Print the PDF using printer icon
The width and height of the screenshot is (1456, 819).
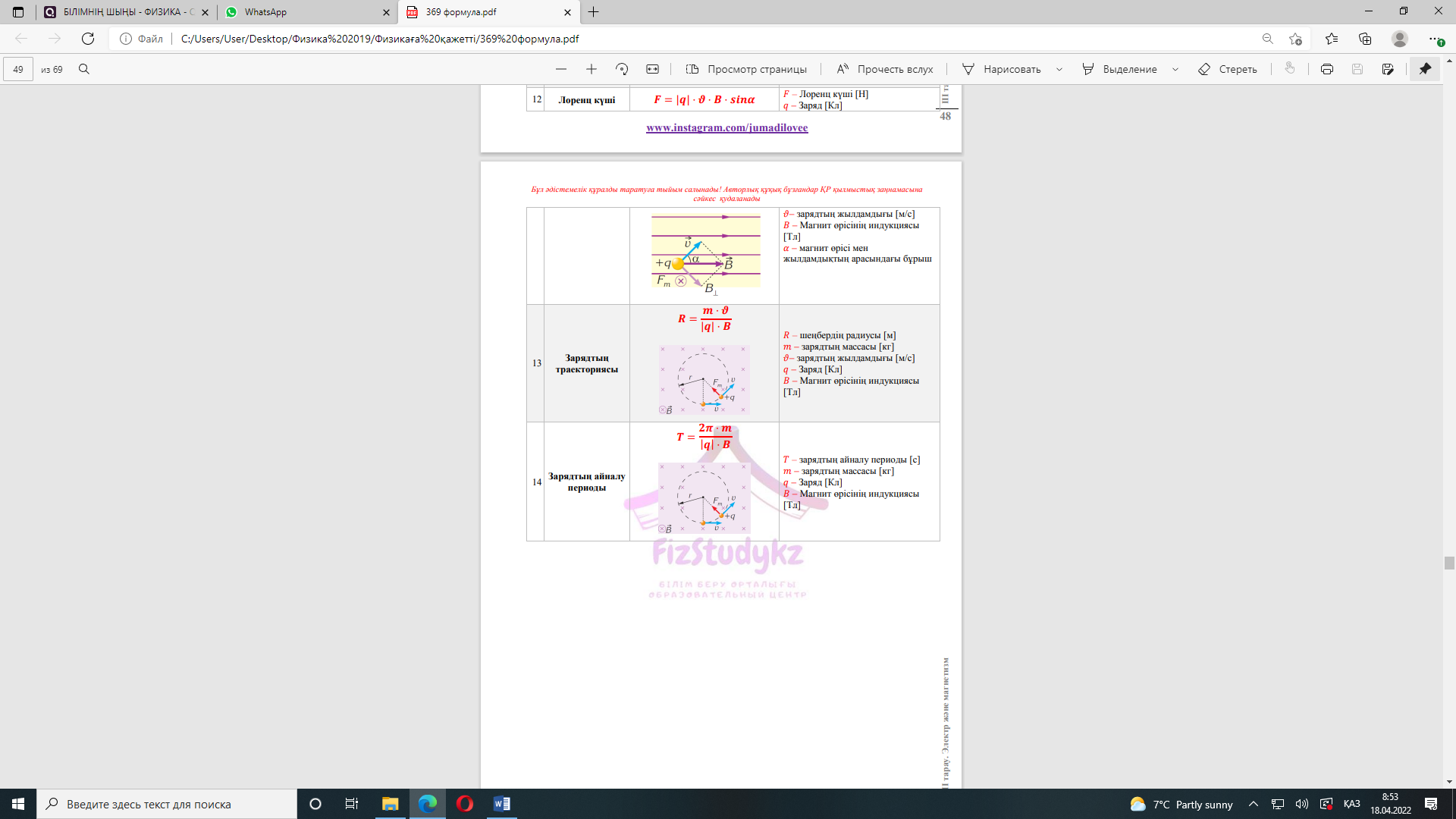1326,69
